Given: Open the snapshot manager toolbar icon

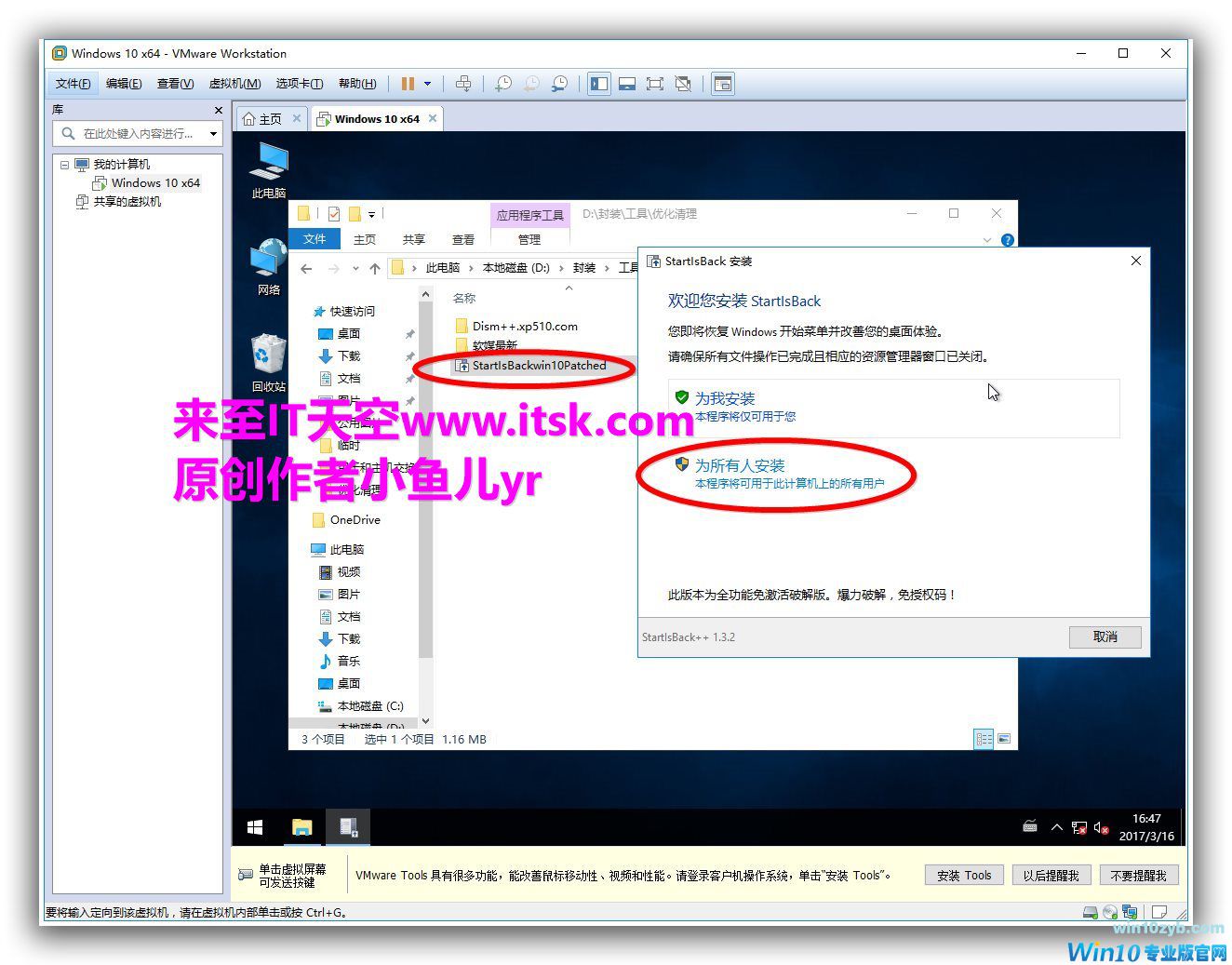Looking at the screenshot, I should tap(560, 84).
